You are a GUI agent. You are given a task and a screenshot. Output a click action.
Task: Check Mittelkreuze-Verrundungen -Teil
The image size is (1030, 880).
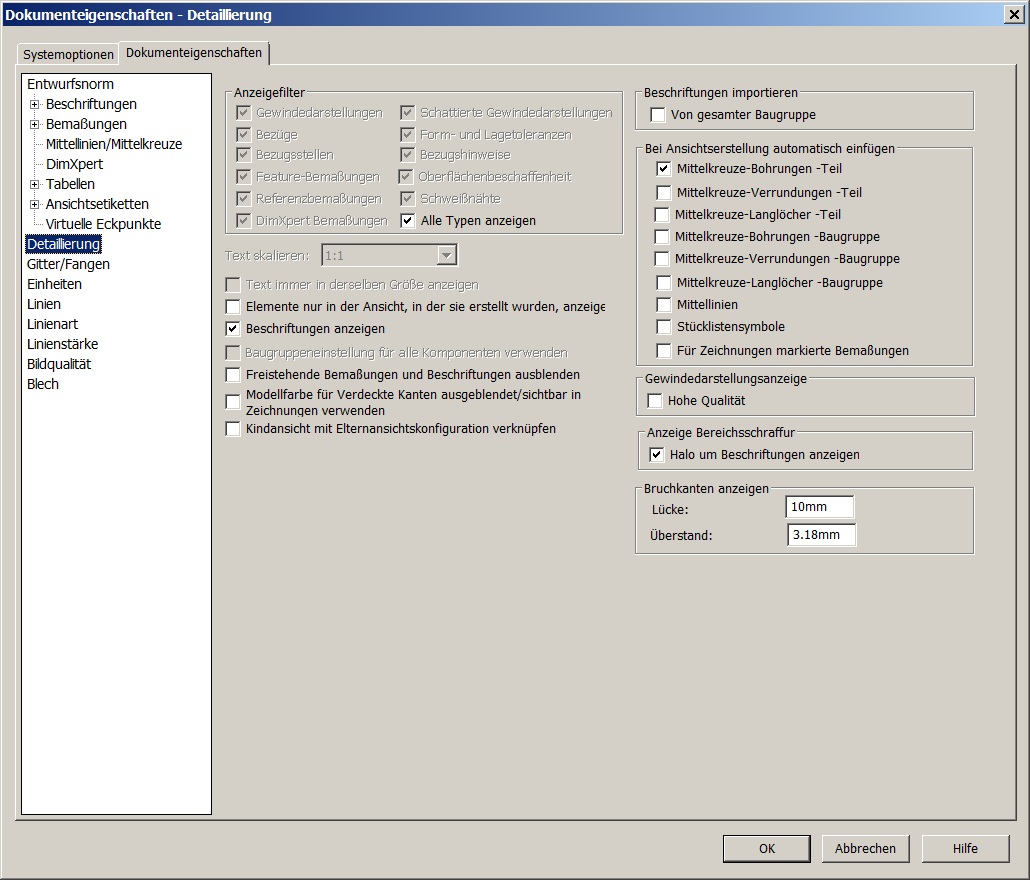coord(664,192)
